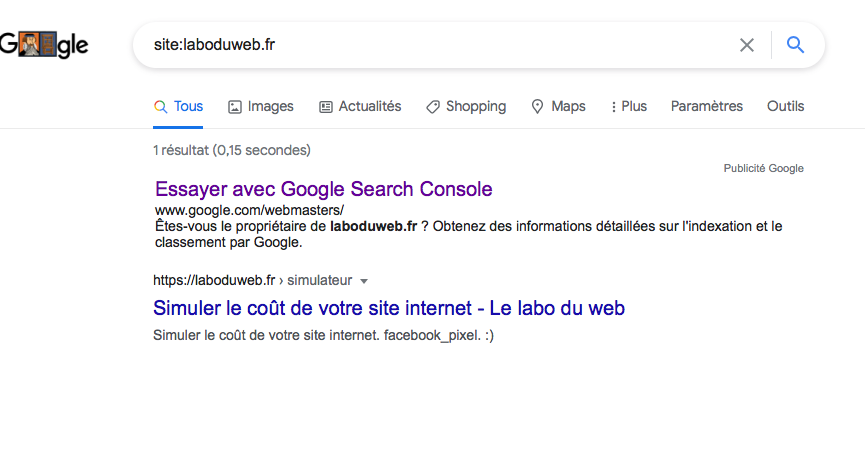This screenshot has width=865, height=462.
Task: Click the Actualités newspaper icon
Action: click(x=326, y=107)
